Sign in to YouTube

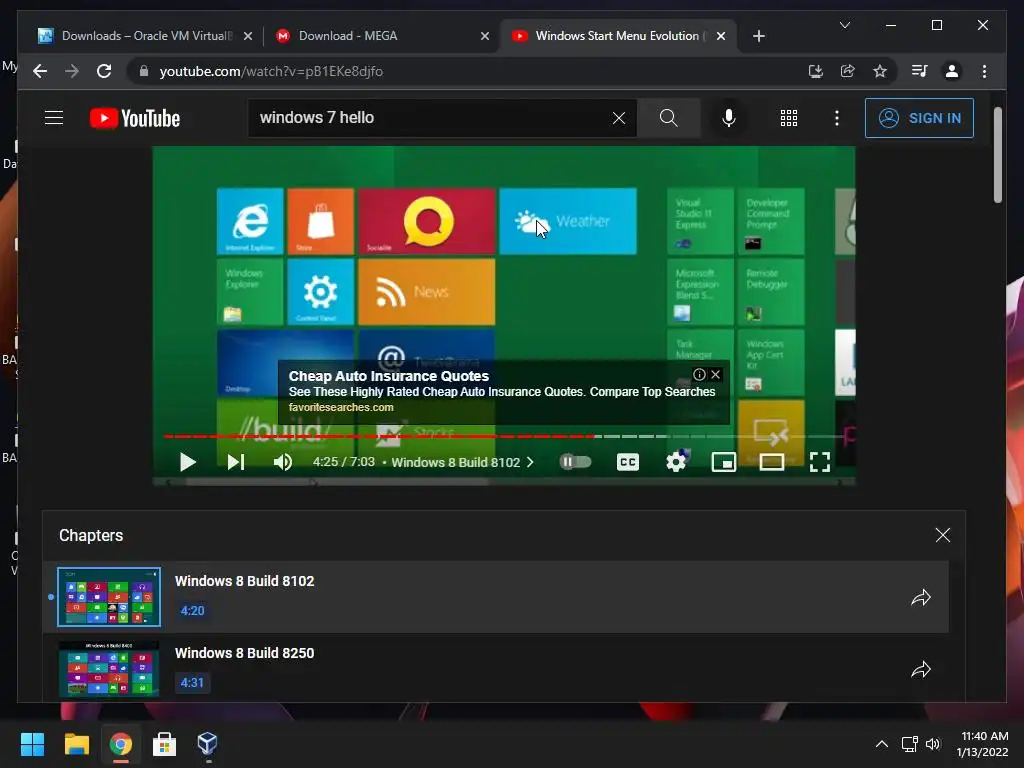(920, 118)
